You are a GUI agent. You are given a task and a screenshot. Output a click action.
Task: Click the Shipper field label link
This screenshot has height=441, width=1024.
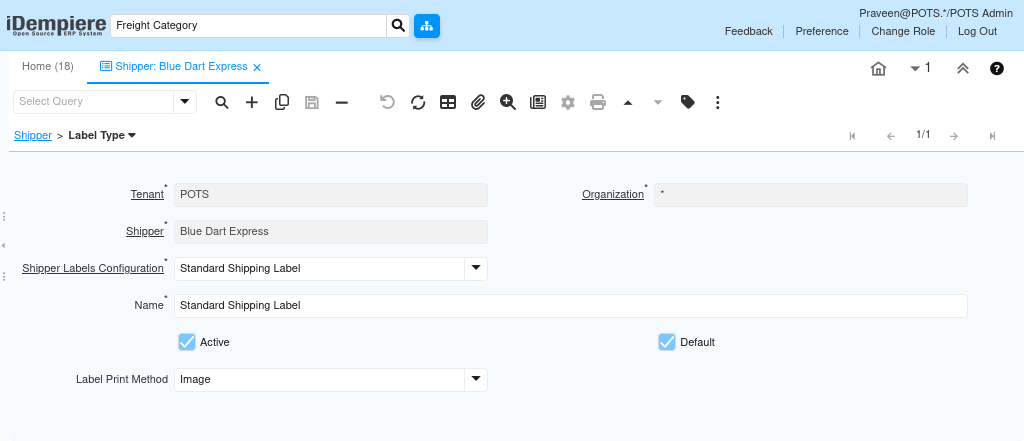145,231
